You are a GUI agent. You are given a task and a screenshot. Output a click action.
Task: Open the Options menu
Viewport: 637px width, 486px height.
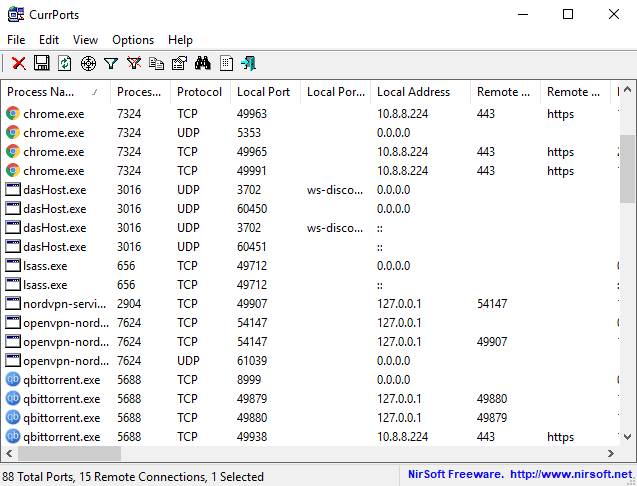[x=133, y=40]
